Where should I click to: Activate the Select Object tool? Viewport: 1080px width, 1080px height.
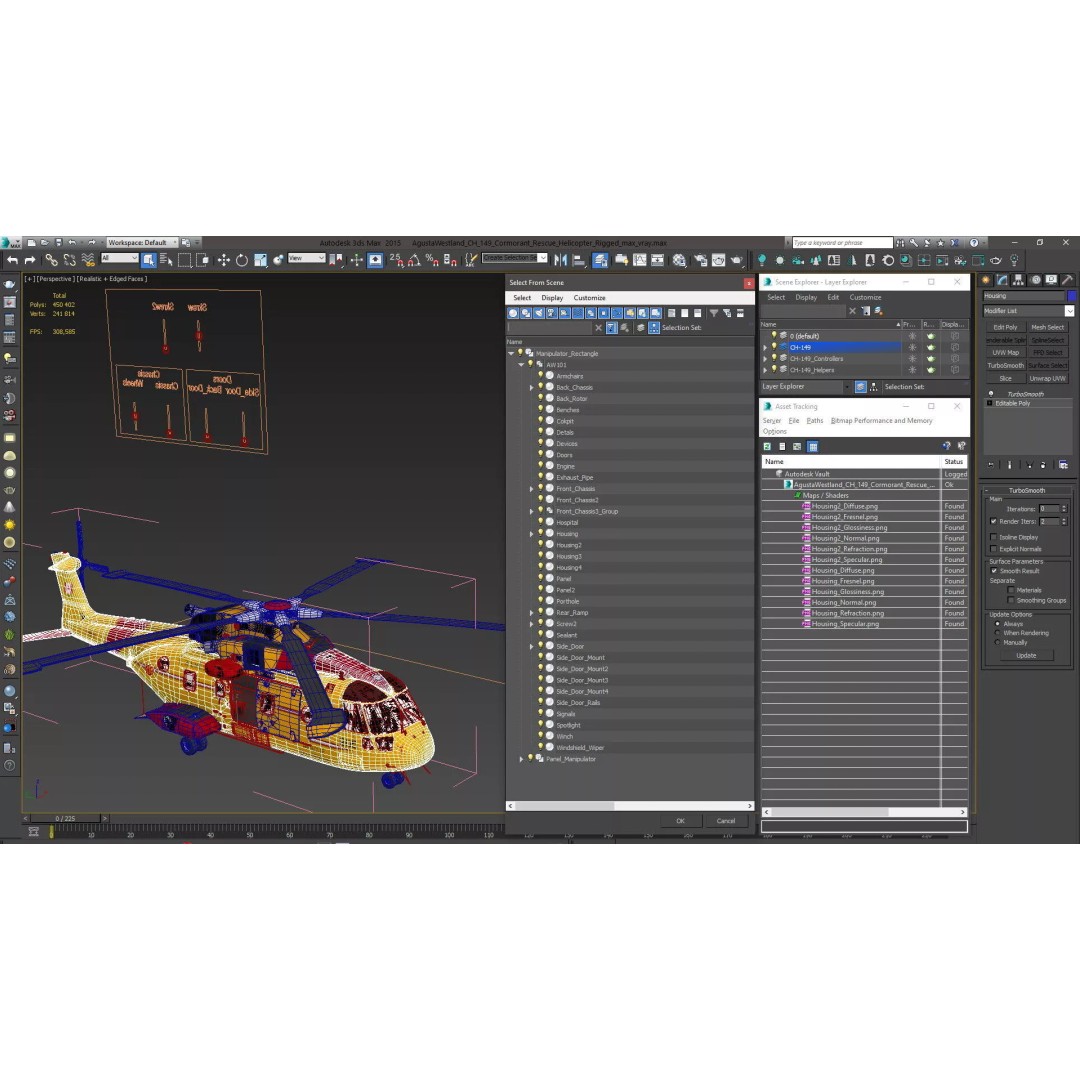(148, 260)
